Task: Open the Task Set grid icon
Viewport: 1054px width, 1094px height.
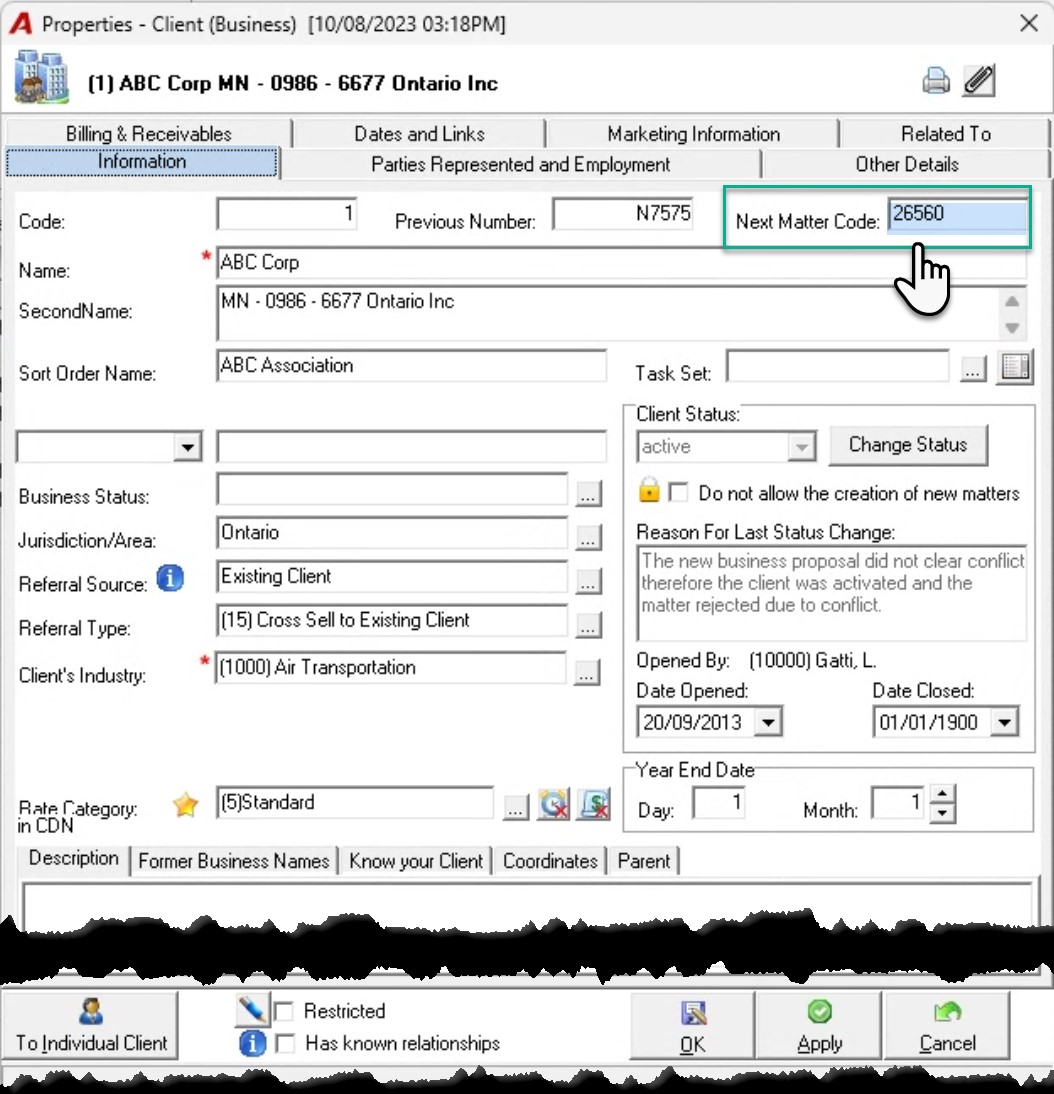Action: (1015, 366)
